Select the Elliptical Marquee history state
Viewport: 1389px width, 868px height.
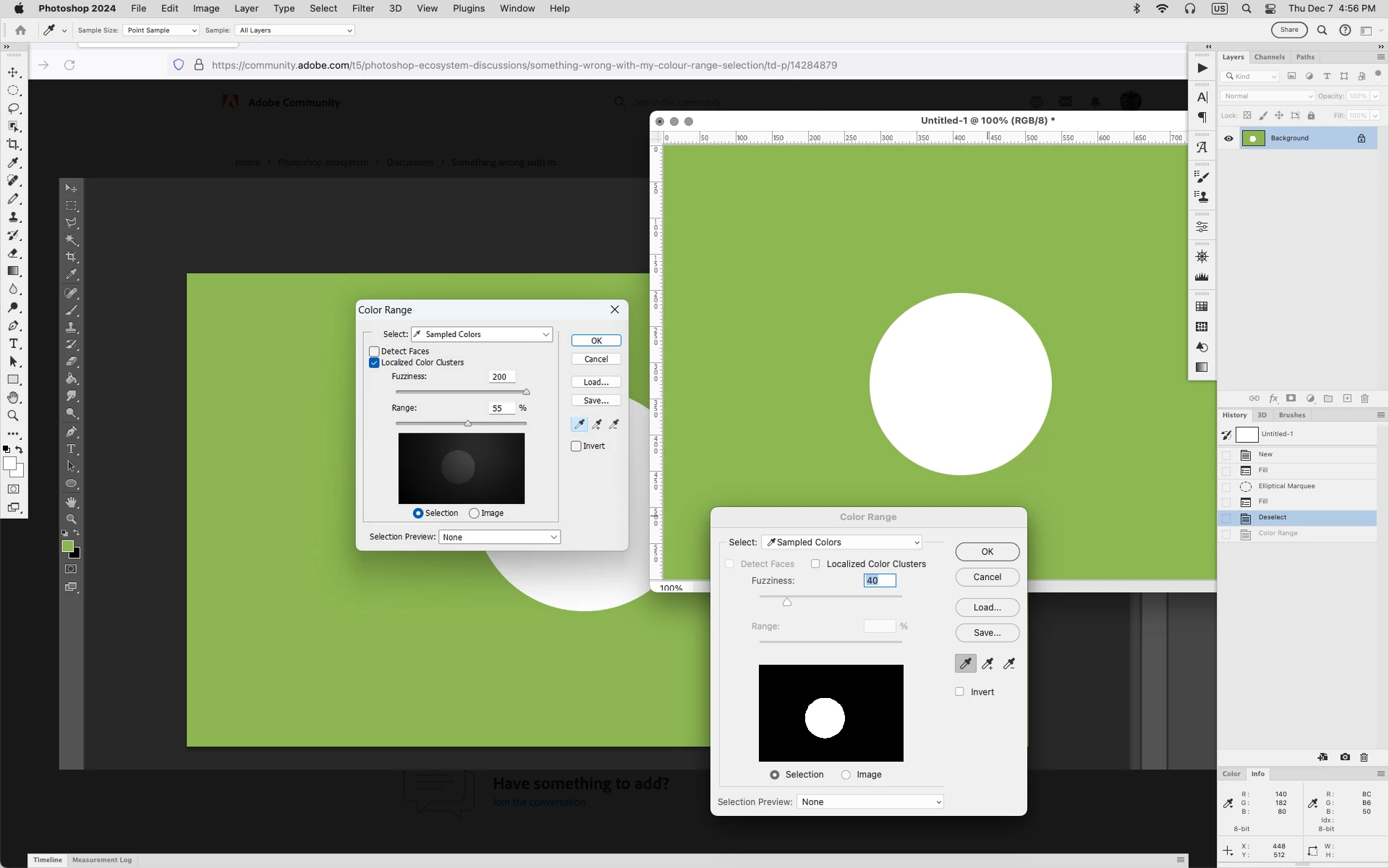coord(1286,486)
